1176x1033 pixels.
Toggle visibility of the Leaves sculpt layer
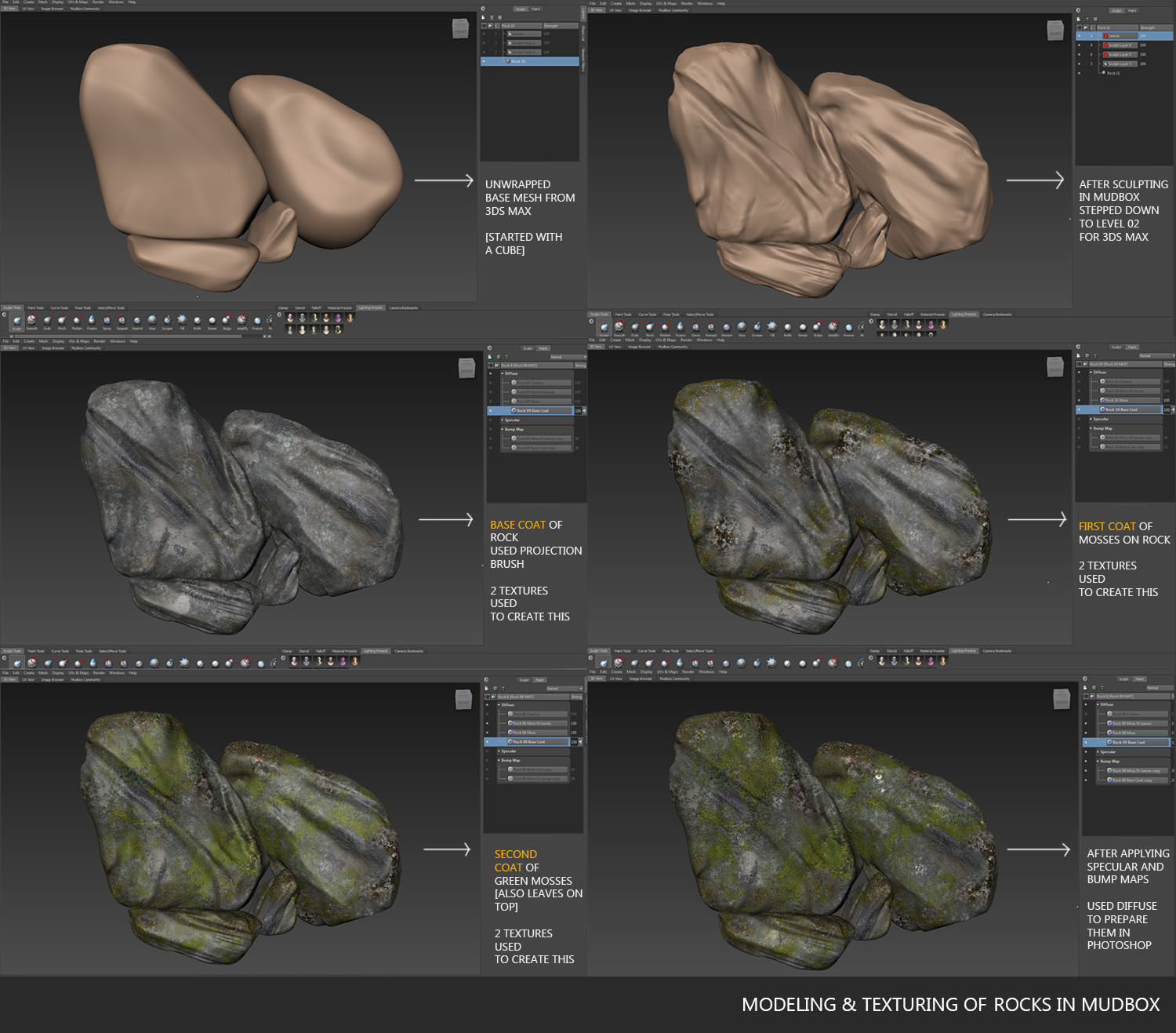(x=1080, y=36)
